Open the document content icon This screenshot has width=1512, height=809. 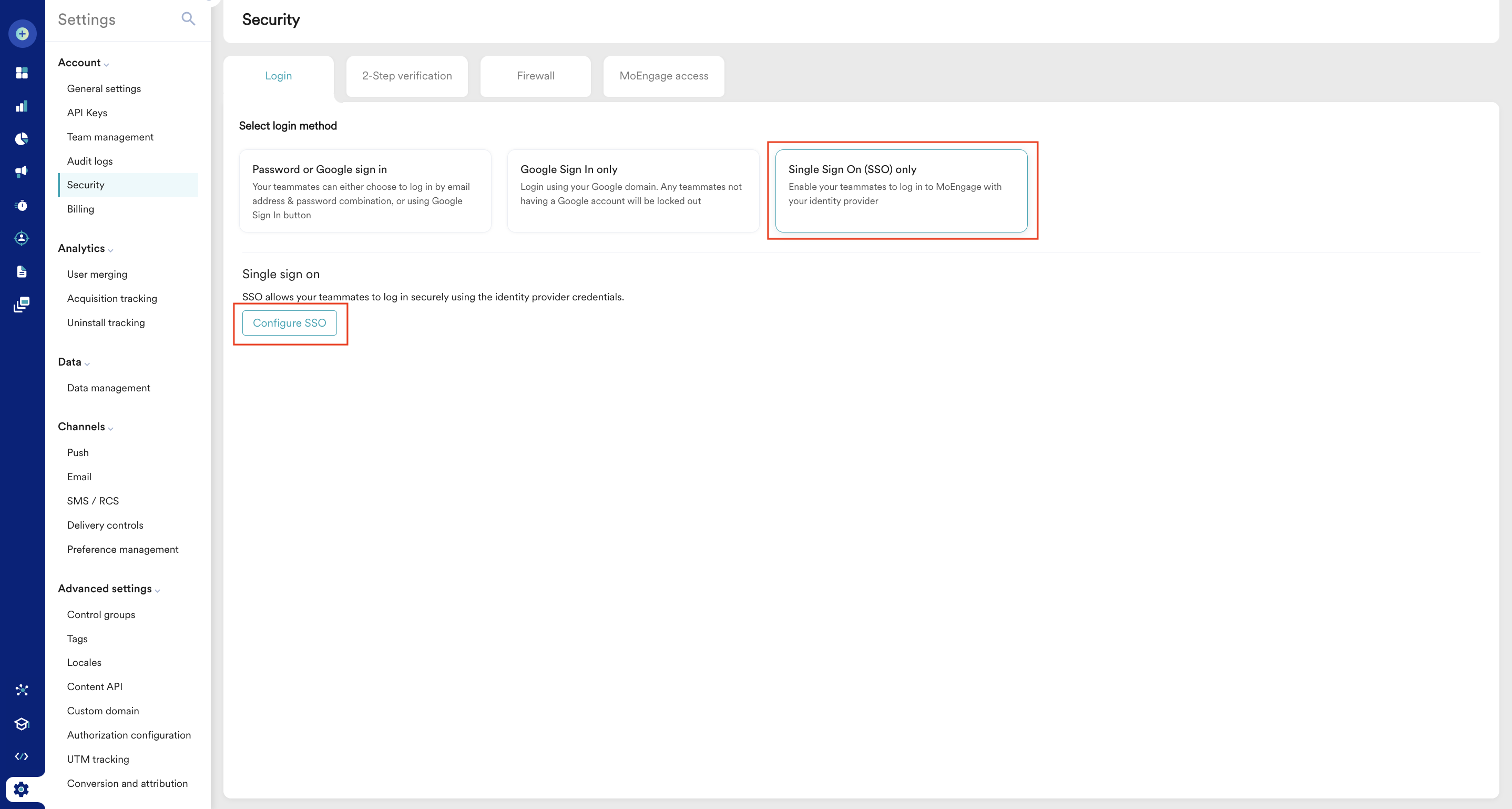(22, 271)
